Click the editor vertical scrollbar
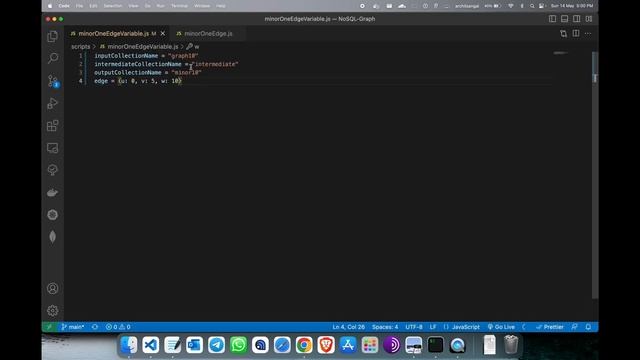This screenshot has width=640, height=360. 595,176
